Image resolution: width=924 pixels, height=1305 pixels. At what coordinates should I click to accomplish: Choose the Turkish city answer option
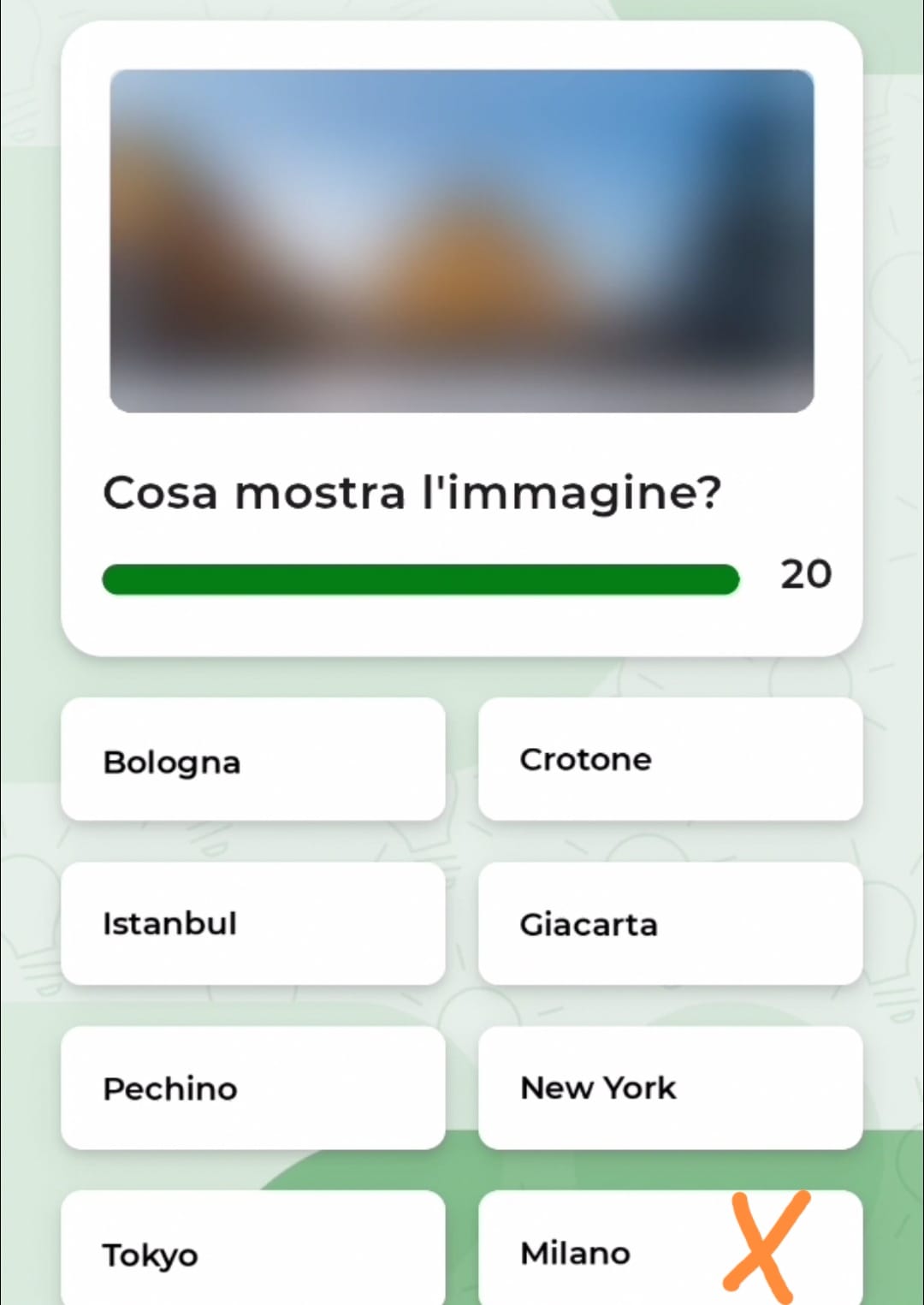pyautogui.click(x=252, y=923)
